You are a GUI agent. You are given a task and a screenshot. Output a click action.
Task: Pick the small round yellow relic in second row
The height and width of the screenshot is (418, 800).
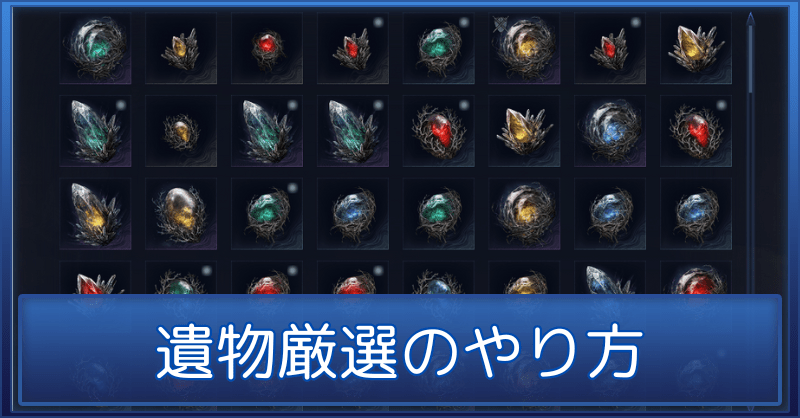tap(181, 131)
